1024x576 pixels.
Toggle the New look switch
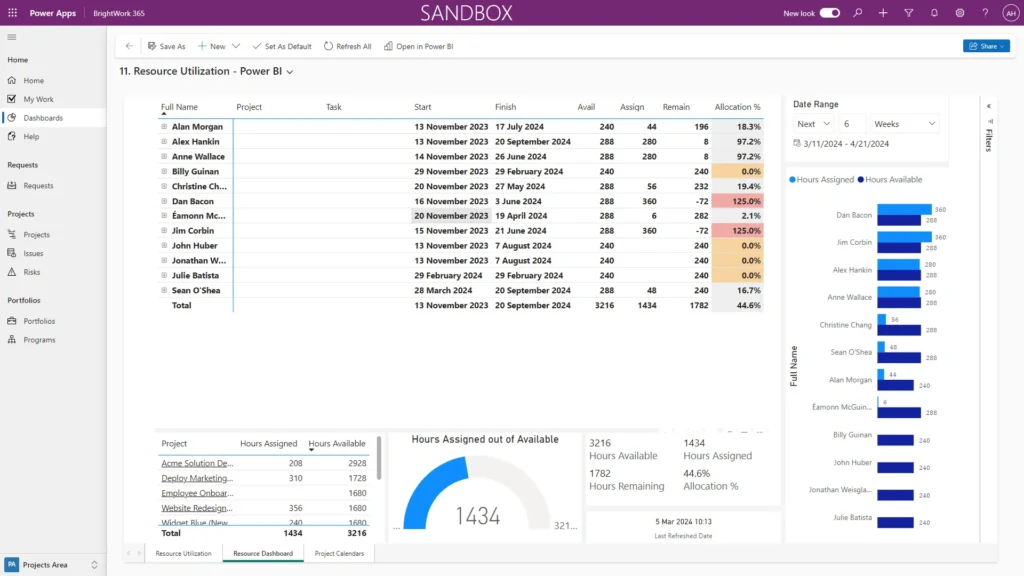(x=829, y=13)
